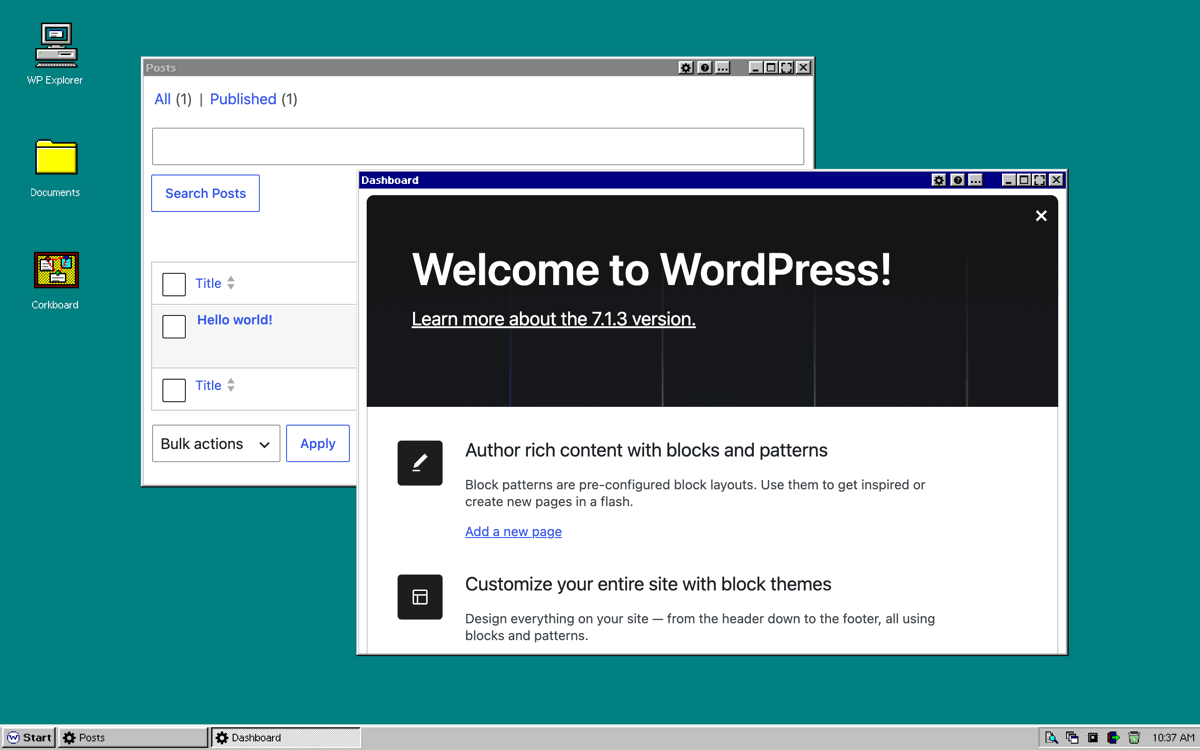Image resolution: width=1200 pixels, height=750 pixels.
Task: Click the document search icon in the system tray
Action: [1051, 738]
